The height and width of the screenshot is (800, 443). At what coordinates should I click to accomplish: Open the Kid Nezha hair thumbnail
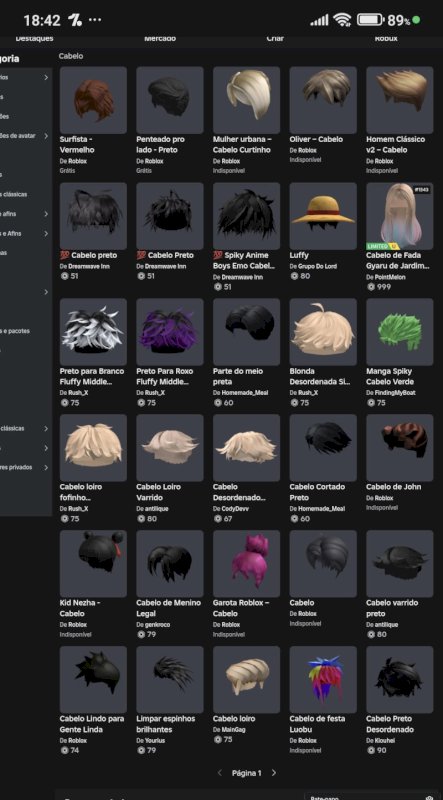[93, 563]
